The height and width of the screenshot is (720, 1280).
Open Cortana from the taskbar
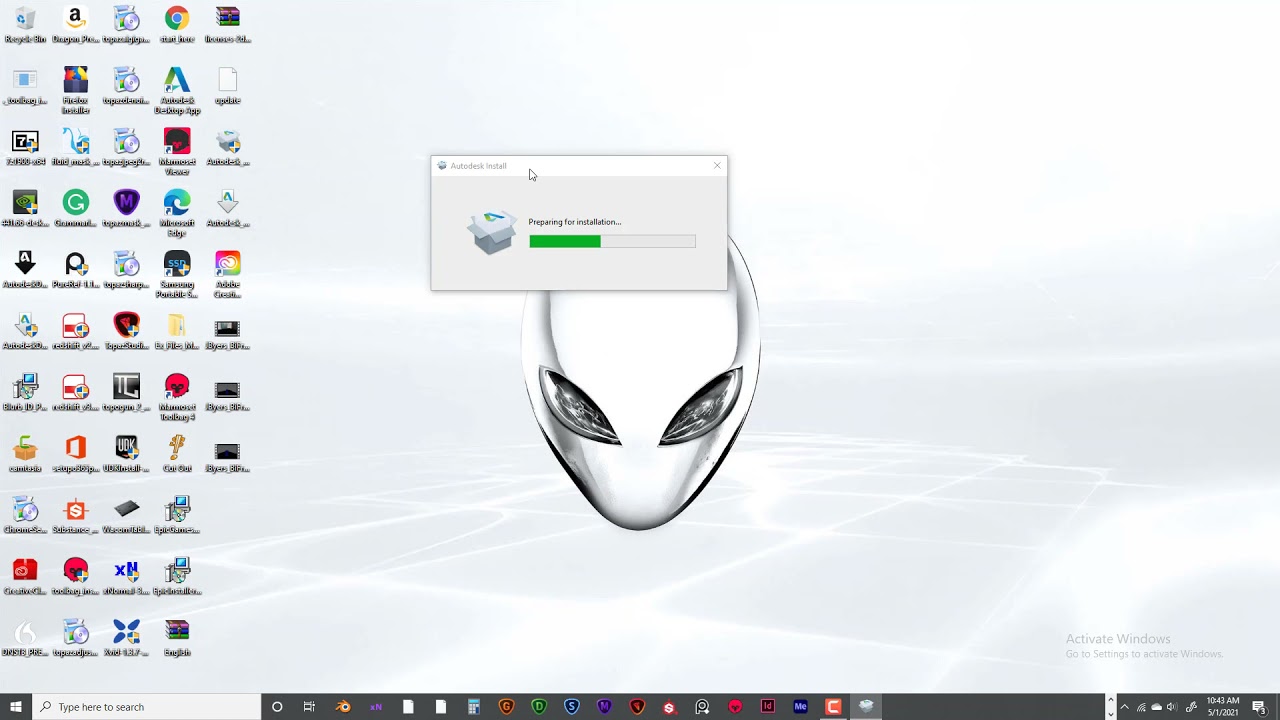click(277, 707)
